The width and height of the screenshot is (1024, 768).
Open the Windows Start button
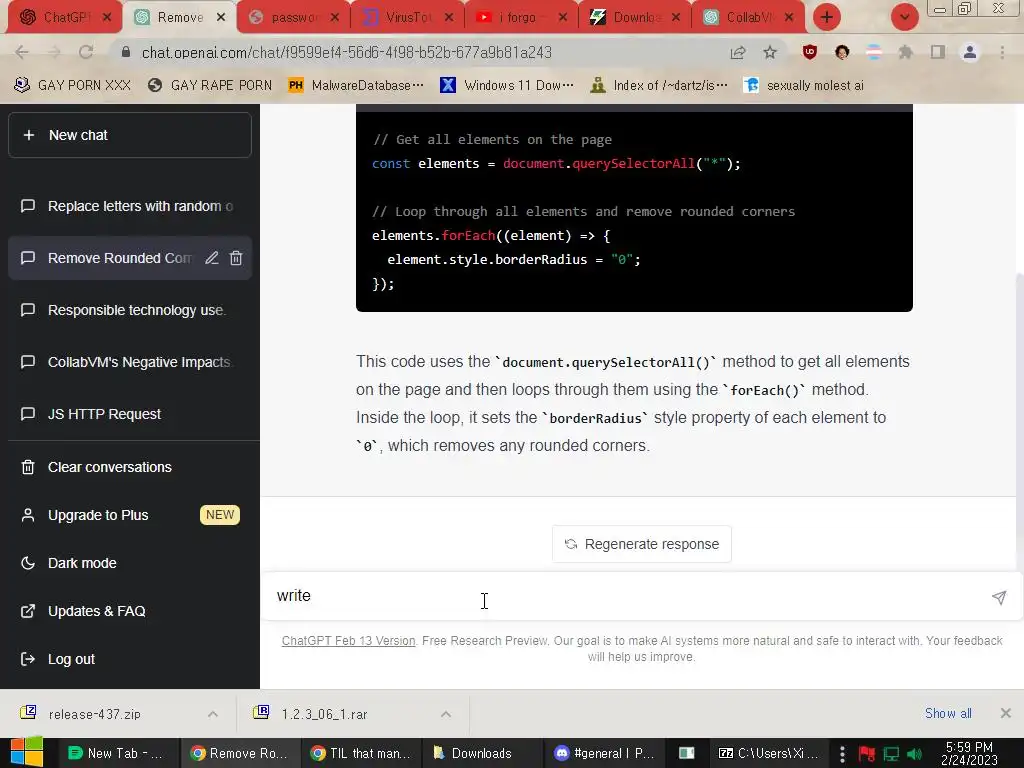point(26,752)
